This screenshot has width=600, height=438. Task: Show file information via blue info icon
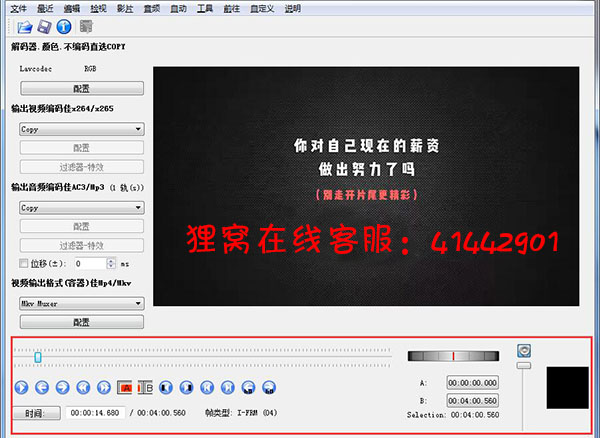(64, 26)
